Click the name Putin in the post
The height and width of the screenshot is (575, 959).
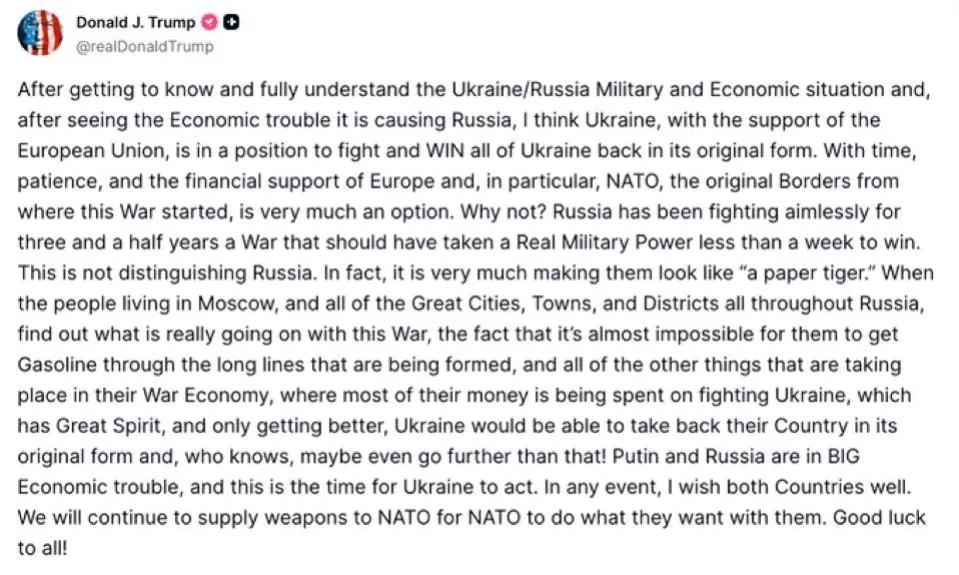tap(635, 456)
